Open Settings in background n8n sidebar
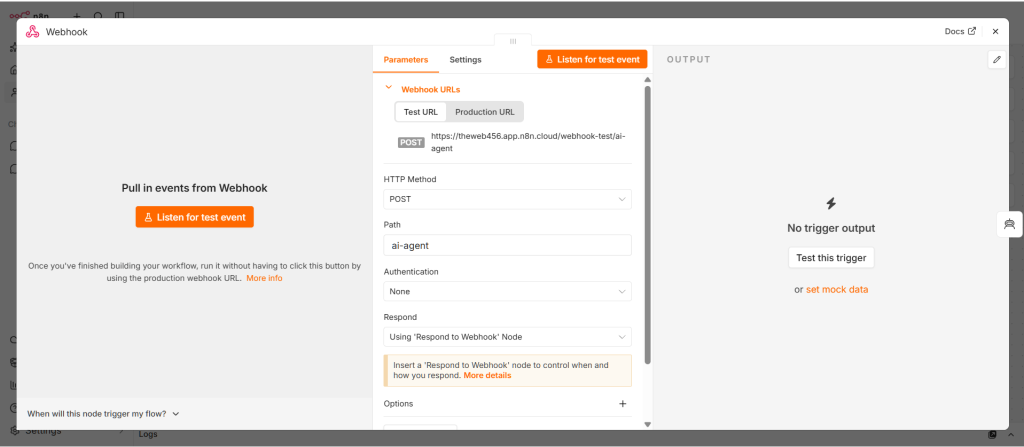Viewport: 1024px width, 447px height. click(x=43, y=432)
